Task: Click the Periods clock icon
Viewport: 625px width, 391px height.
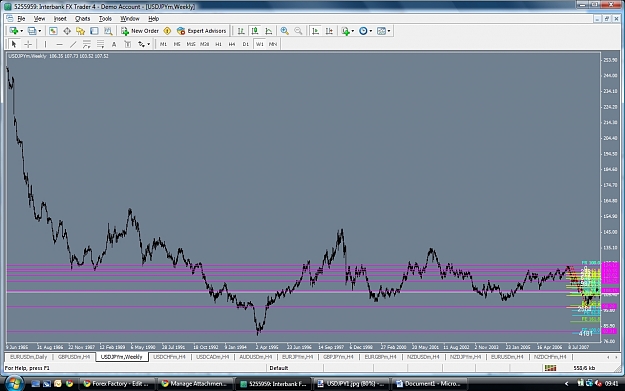Action: pyautogui.click(x=363, y=31)
